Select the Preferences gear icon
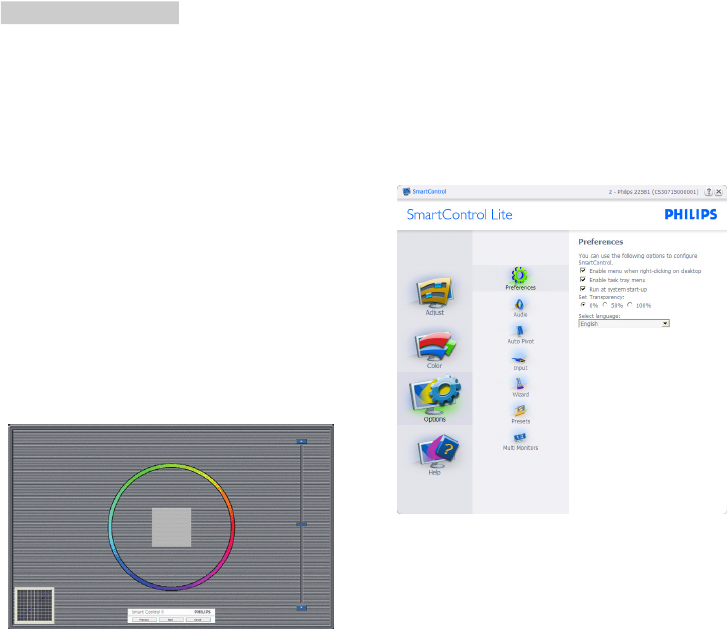Screen dimensions: 727x629 (x=519, y=275)
